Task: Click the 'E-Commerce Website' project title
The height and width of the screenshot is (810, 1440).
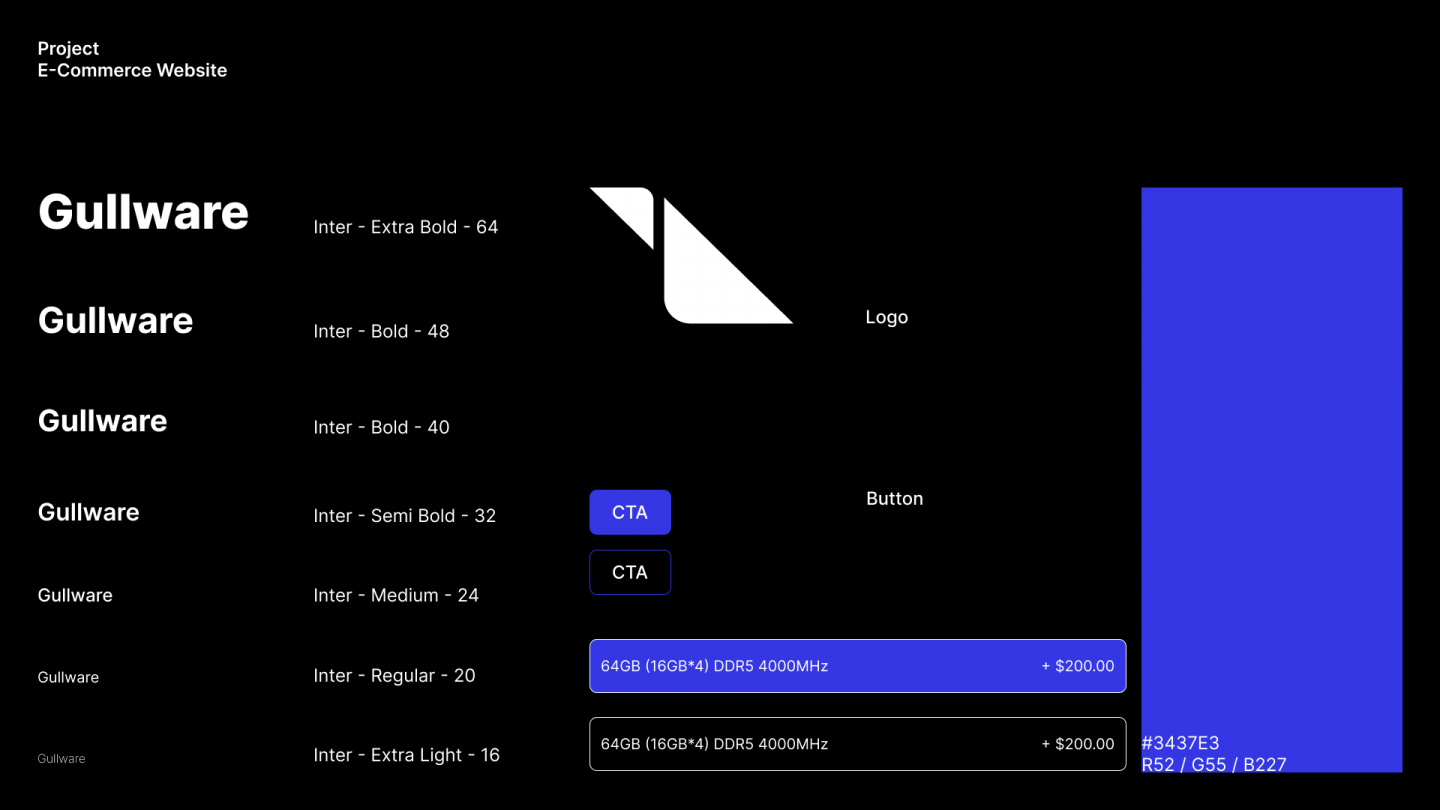Action: click(132, 71)
